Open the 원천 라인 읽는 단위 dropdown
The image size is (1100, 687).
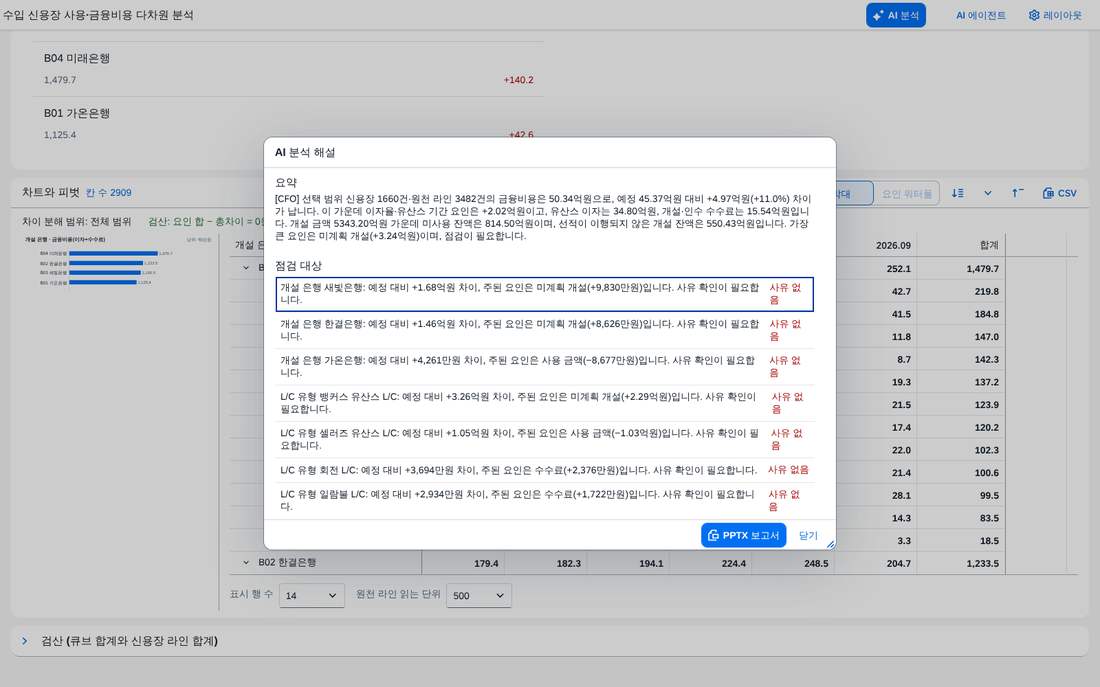pos(478,595)
